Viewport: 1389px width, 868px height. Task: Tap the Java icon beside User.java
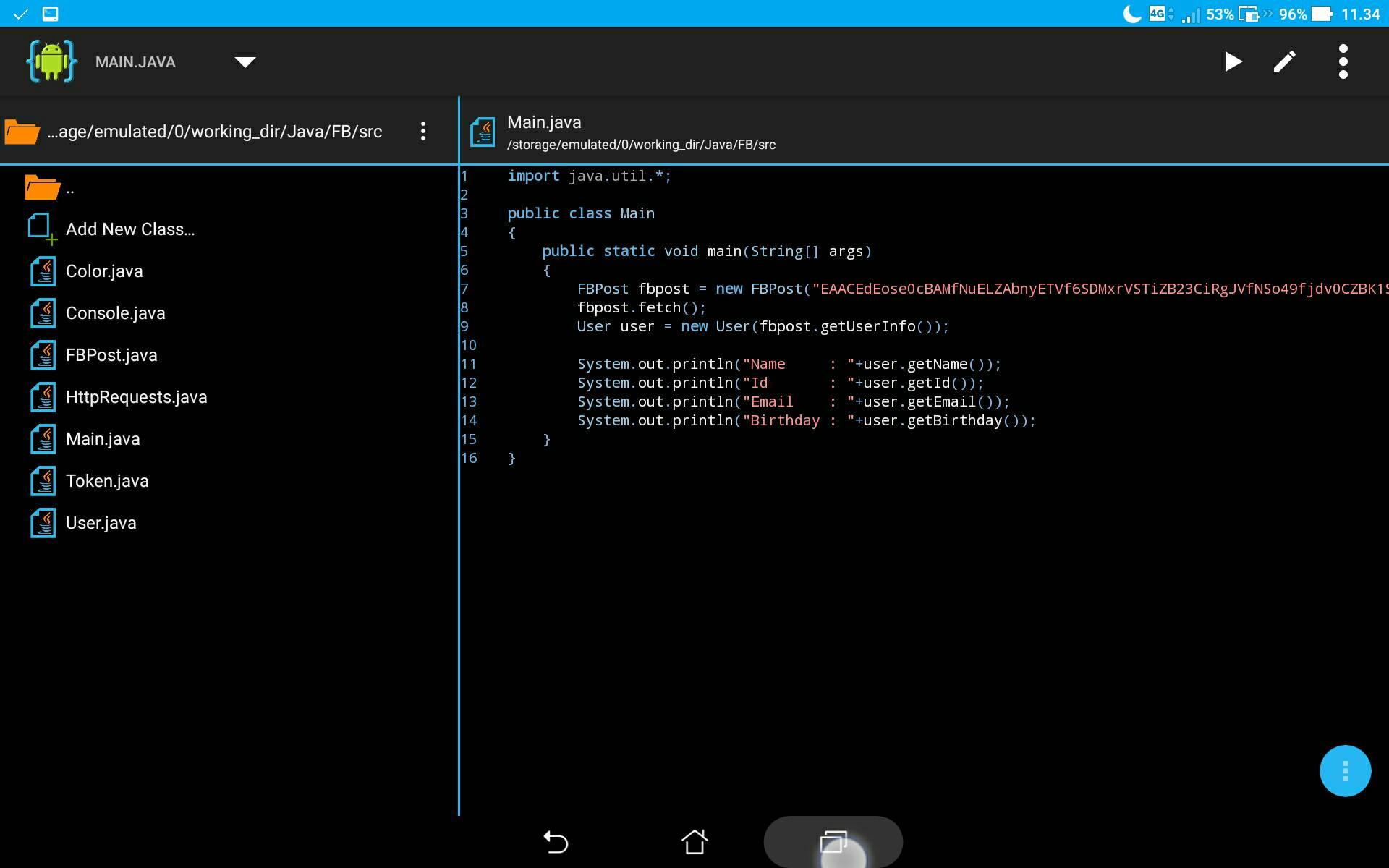point(43,523)
